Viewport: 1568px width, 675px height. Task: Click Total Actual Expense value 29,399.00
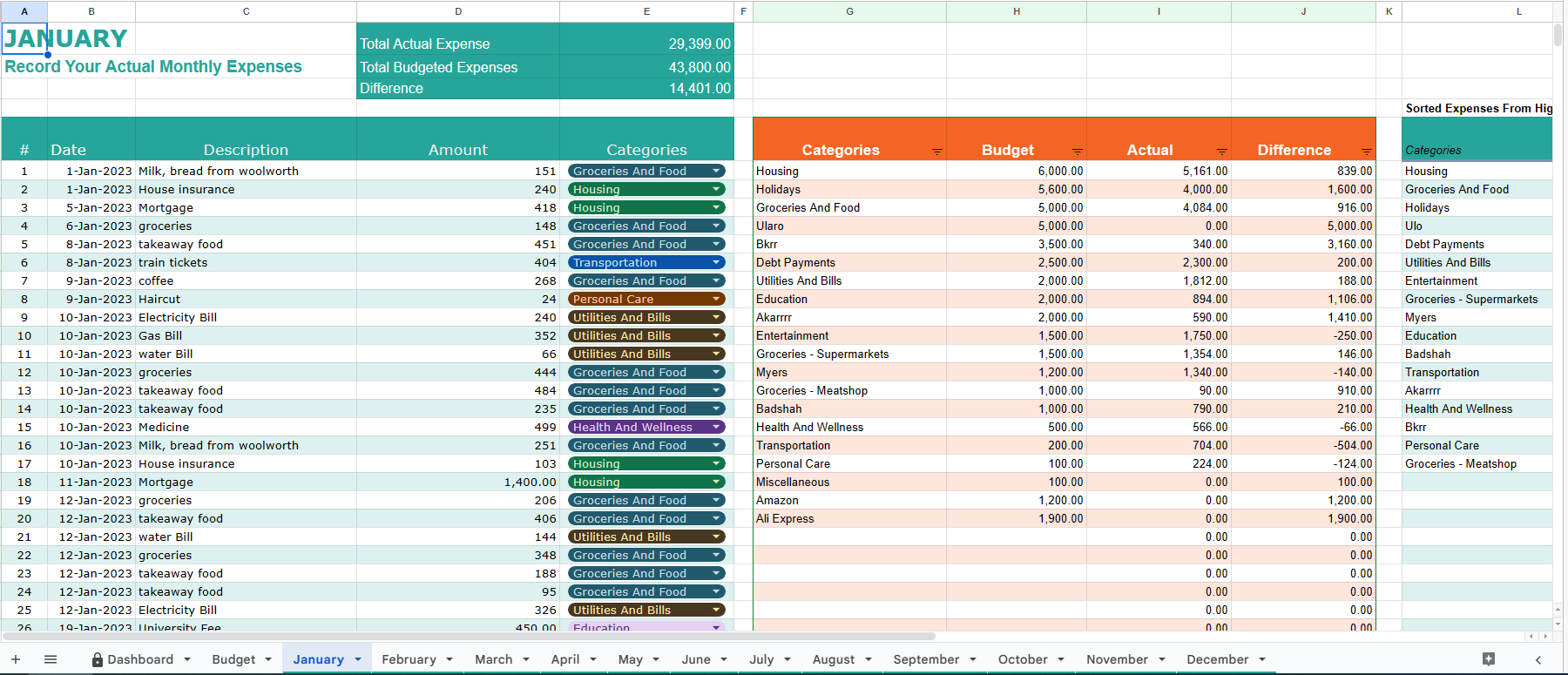[x=700, y=44]
